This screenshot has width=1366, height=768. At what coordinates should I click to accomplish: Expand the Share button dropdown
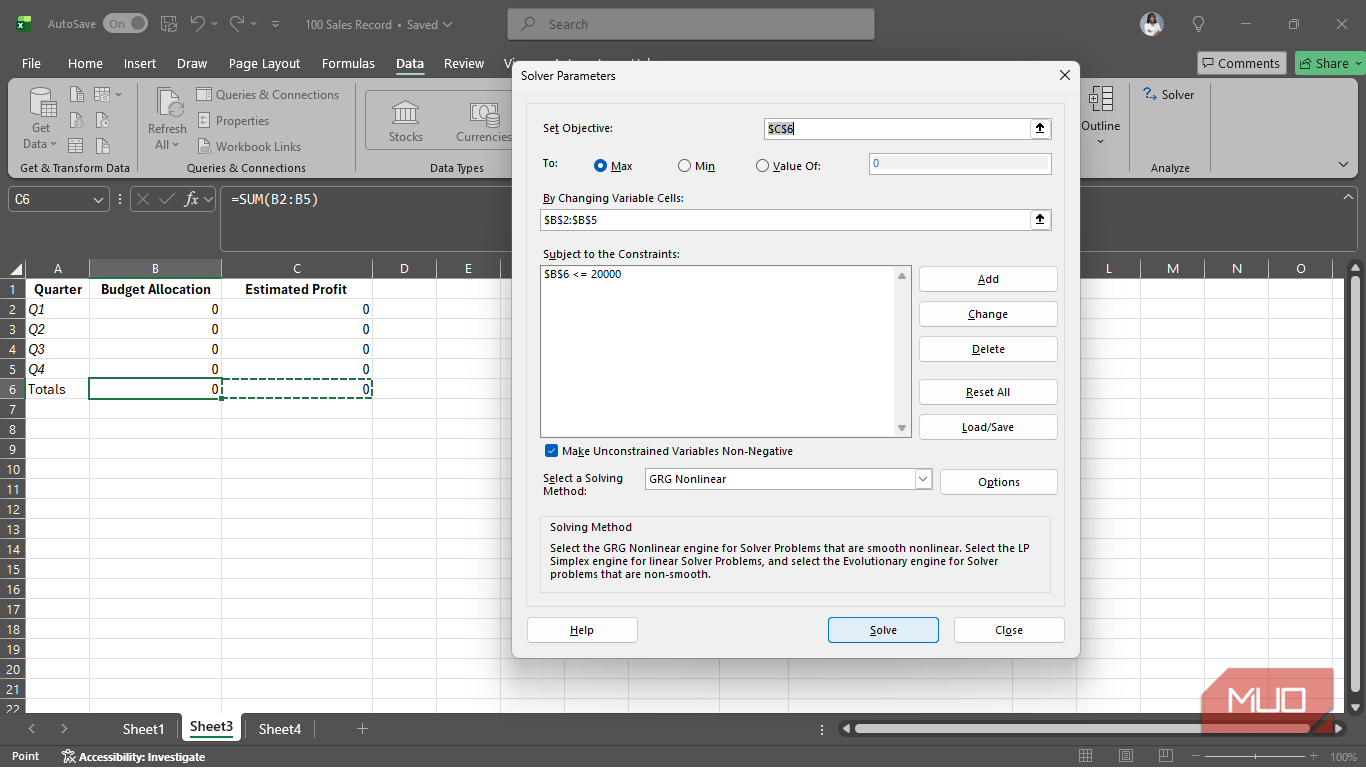click(x=1358, y=63)
